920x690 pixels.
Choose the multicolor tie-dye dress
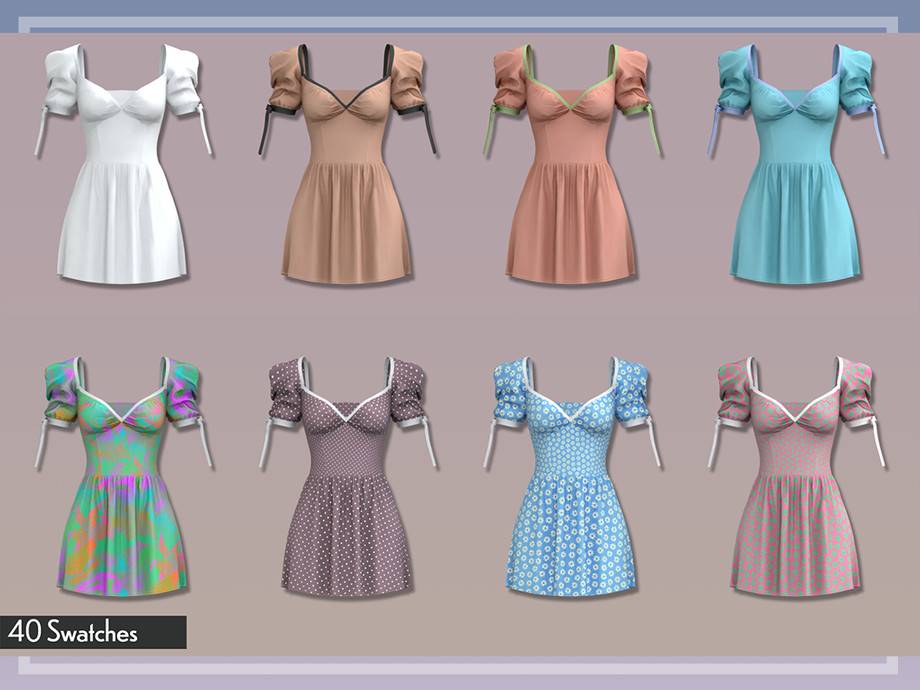tap(122, 480)
